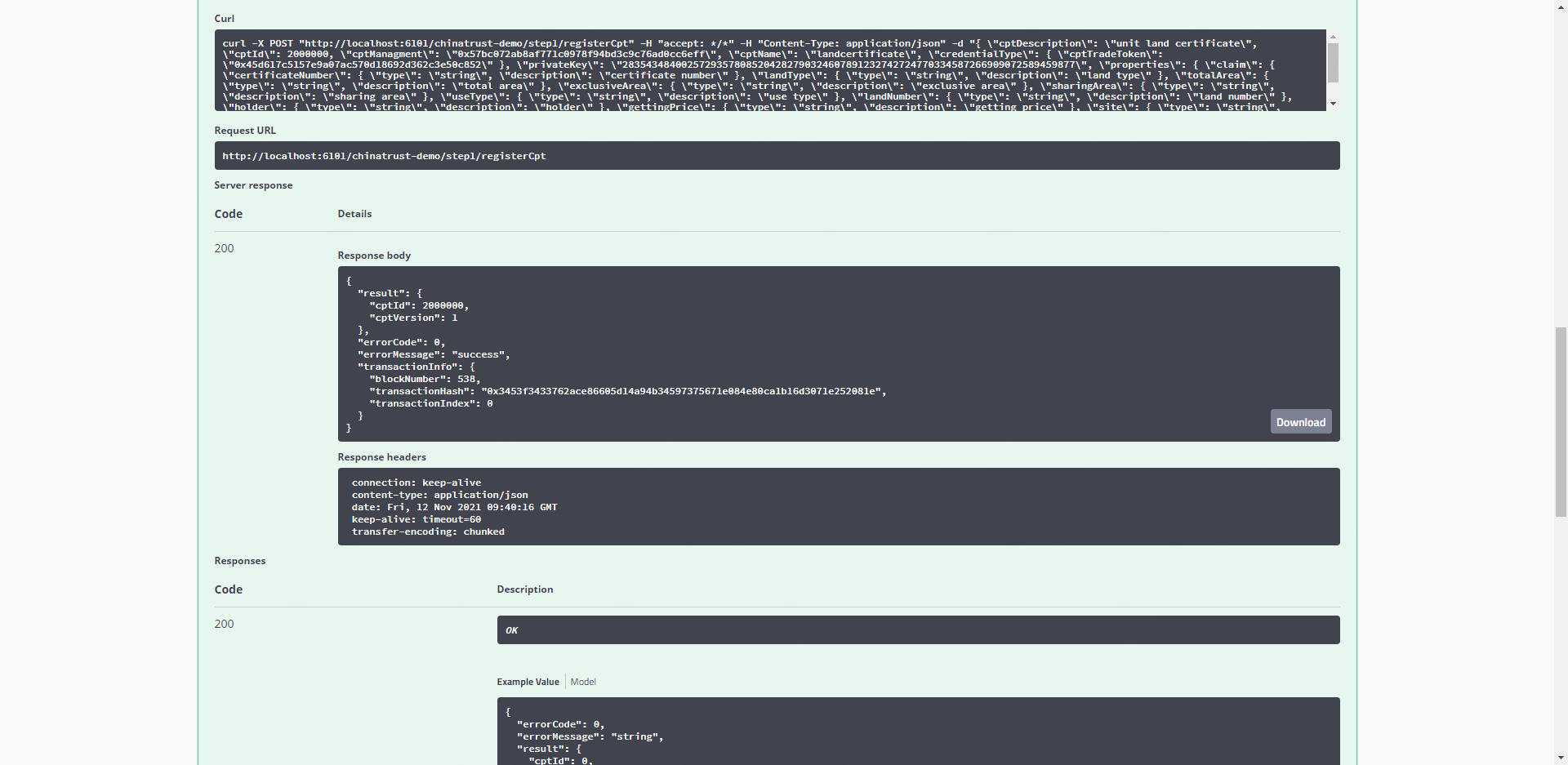Click the Server response heading
This screenshot has width=1568, height=765.
(253, 185)
